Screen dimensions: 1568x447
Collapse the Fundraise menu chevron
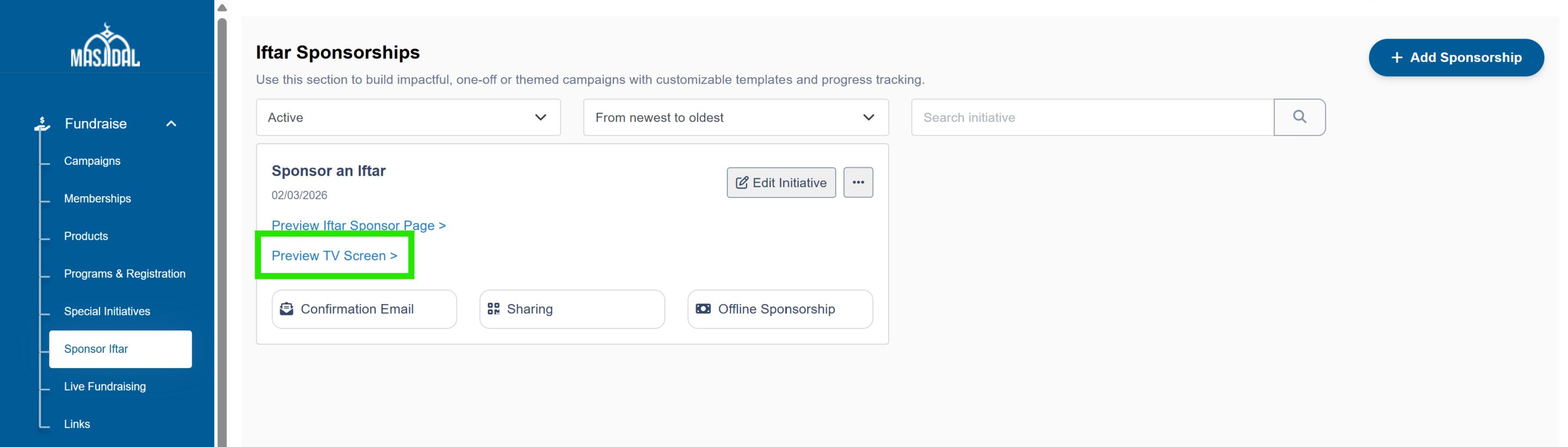171,123
